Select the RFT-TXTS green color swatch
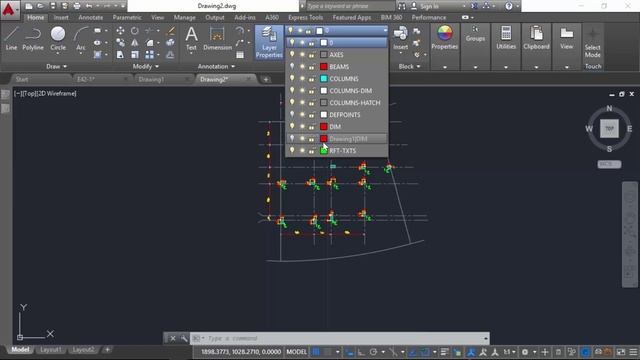 click(324, 151)
